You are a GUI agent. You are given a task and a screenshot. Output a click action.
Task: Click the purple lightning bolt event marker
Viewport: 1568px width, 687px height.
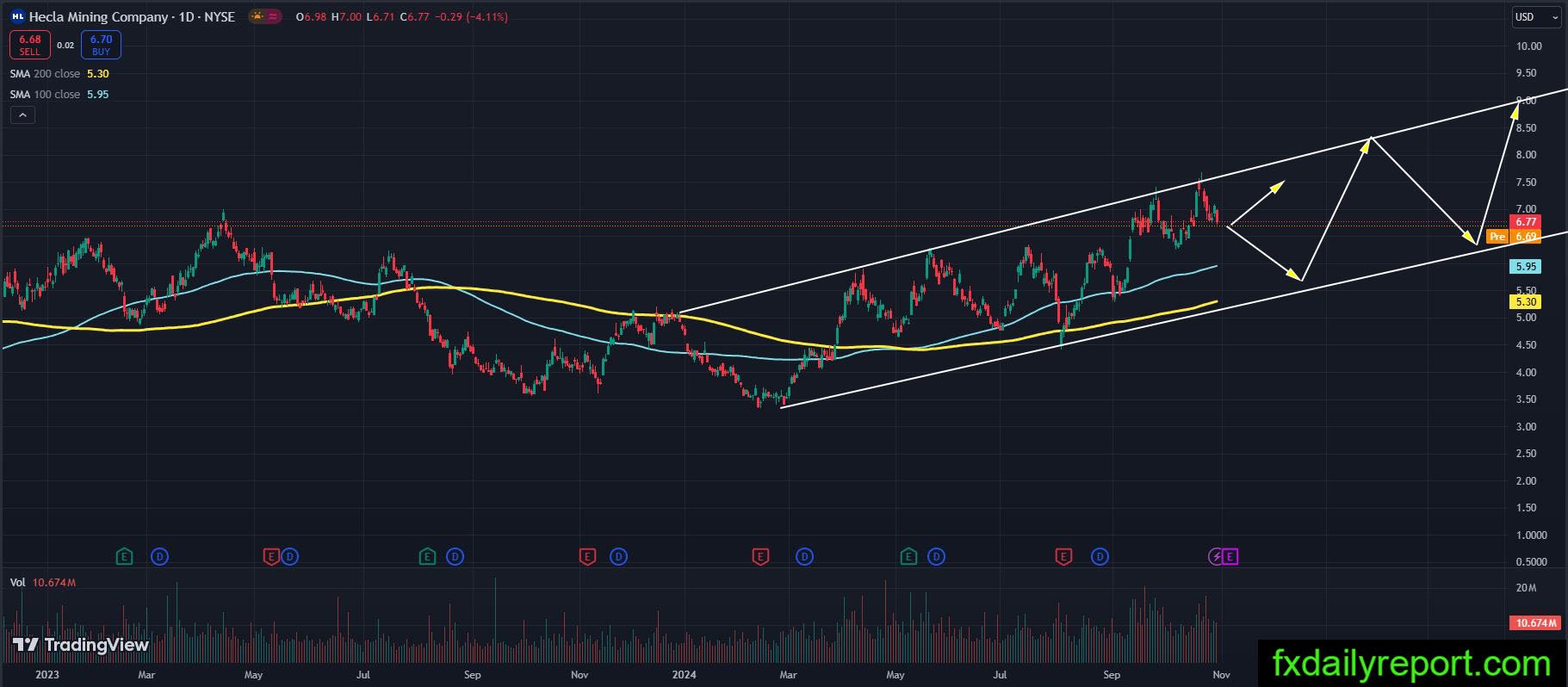[1216, 557]
